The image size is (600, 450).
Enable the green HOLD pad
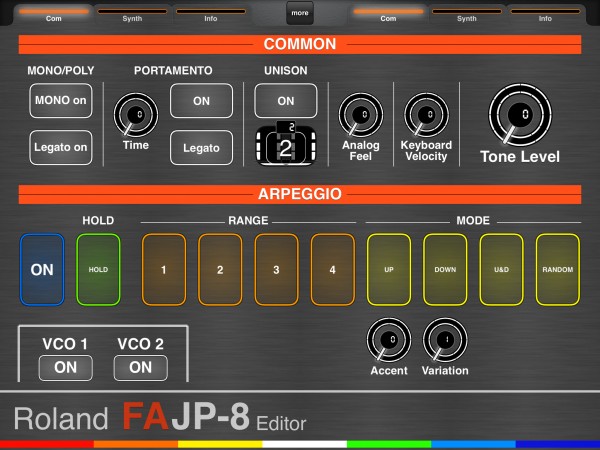(x=98, y=270)
